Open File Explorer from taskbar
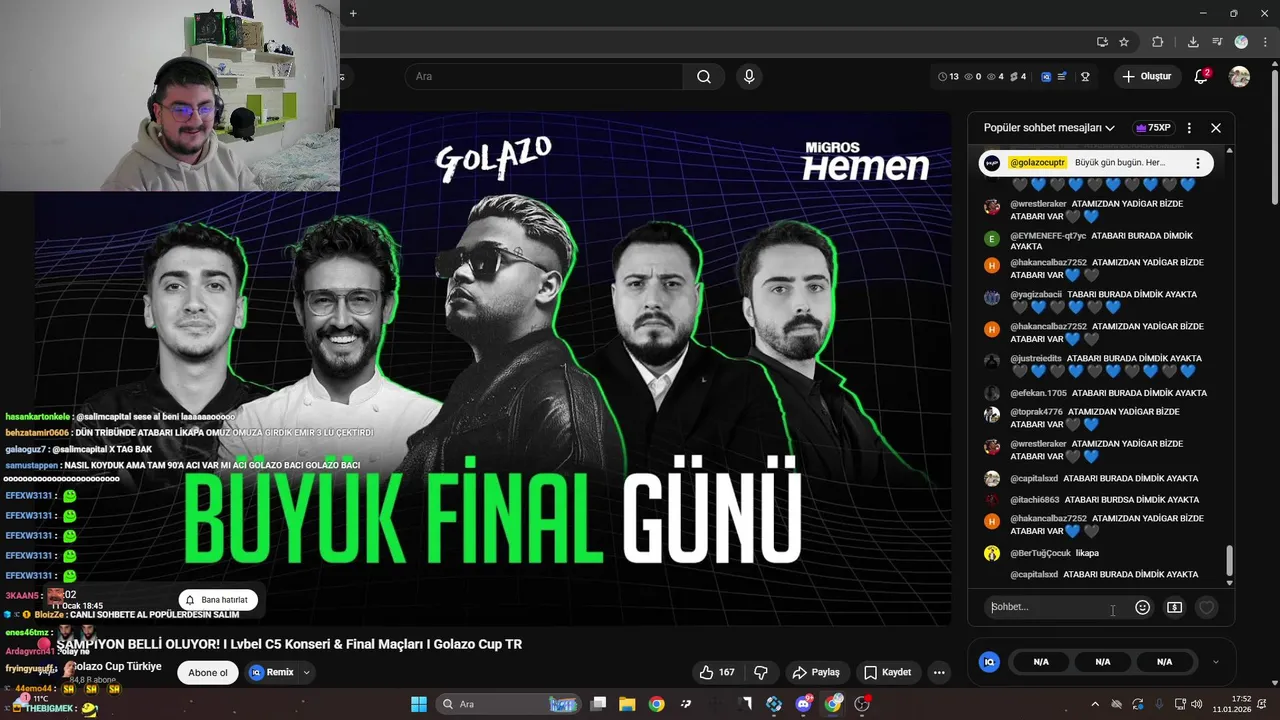The width and height of the screenshot is (1280, 720). (627, 704)
